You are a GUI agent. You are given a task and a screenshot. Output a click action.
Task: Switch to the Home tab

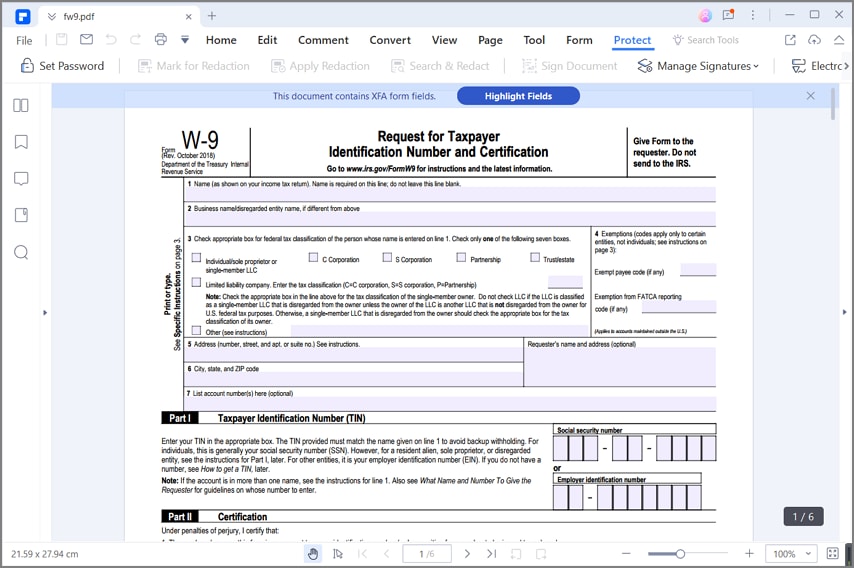(x=221, y=40)
